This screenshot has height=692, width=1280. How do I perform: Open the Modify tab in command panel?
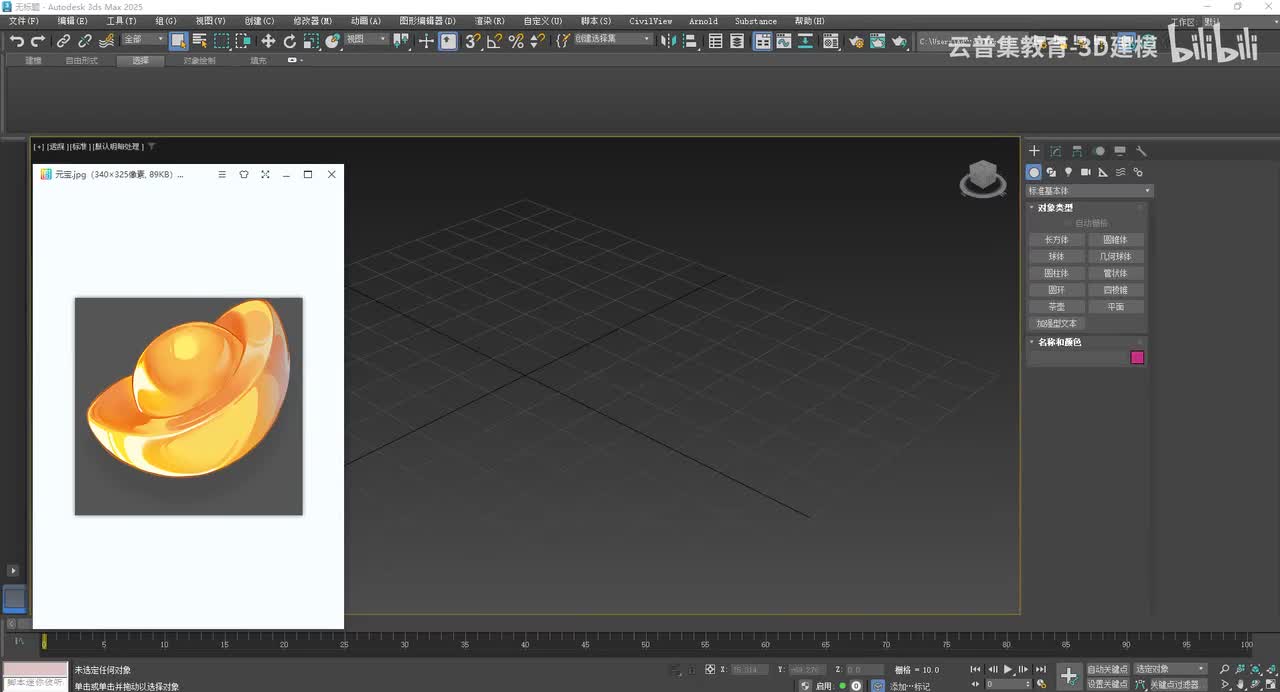[1055, 151]
